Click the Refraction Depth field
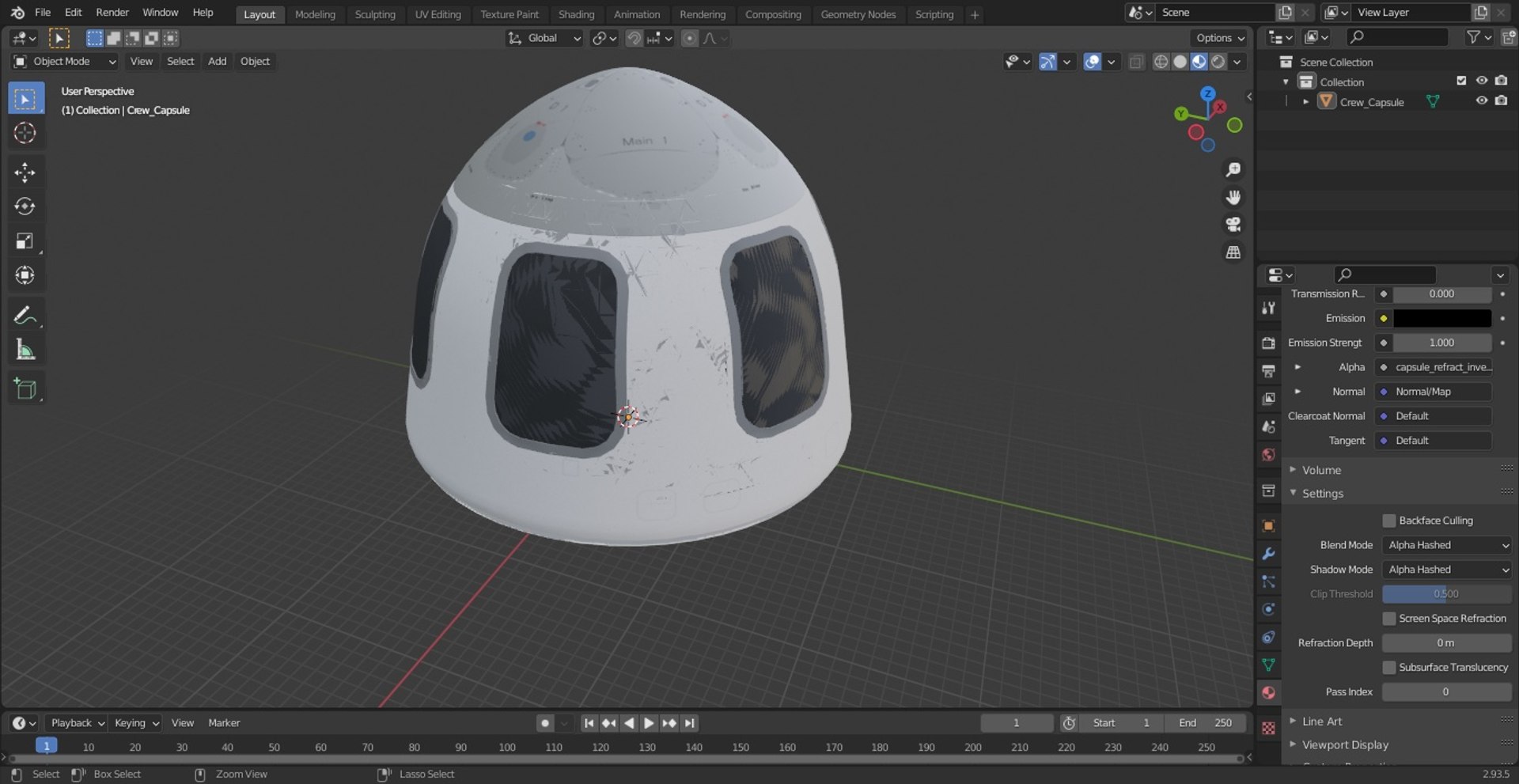Image resolution: width=1519 pixels, height=784 pixels. point(1447,643)
